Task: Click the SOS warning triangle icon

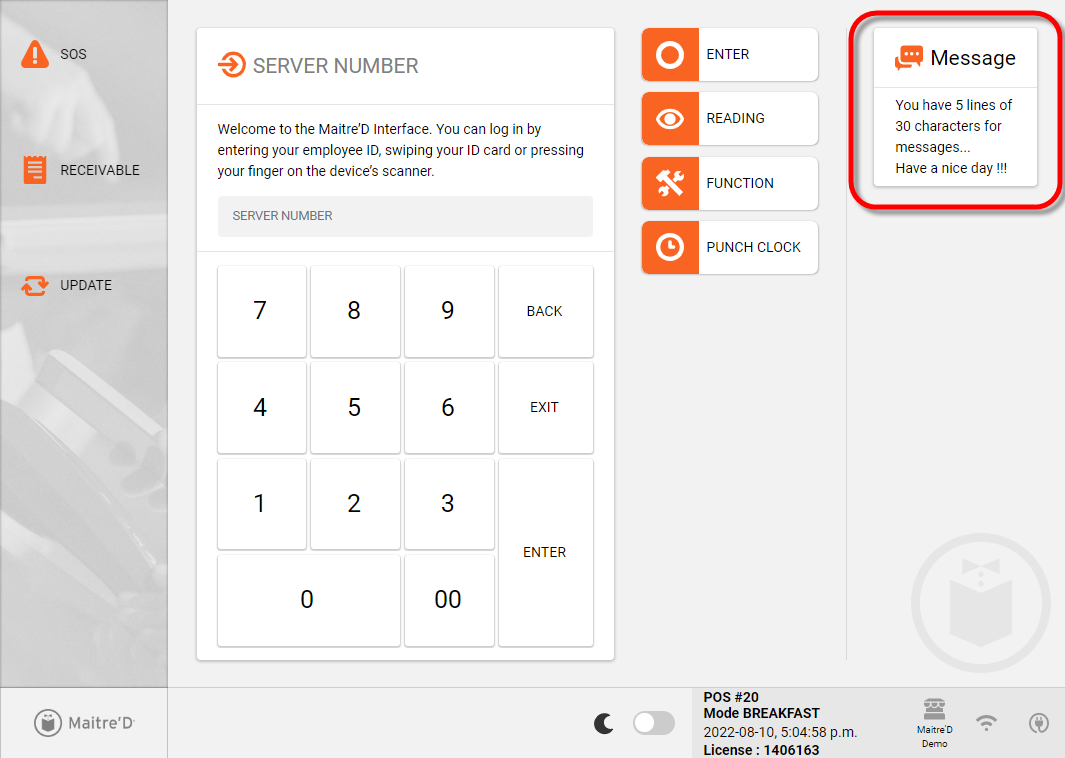Action: point(35,54)
